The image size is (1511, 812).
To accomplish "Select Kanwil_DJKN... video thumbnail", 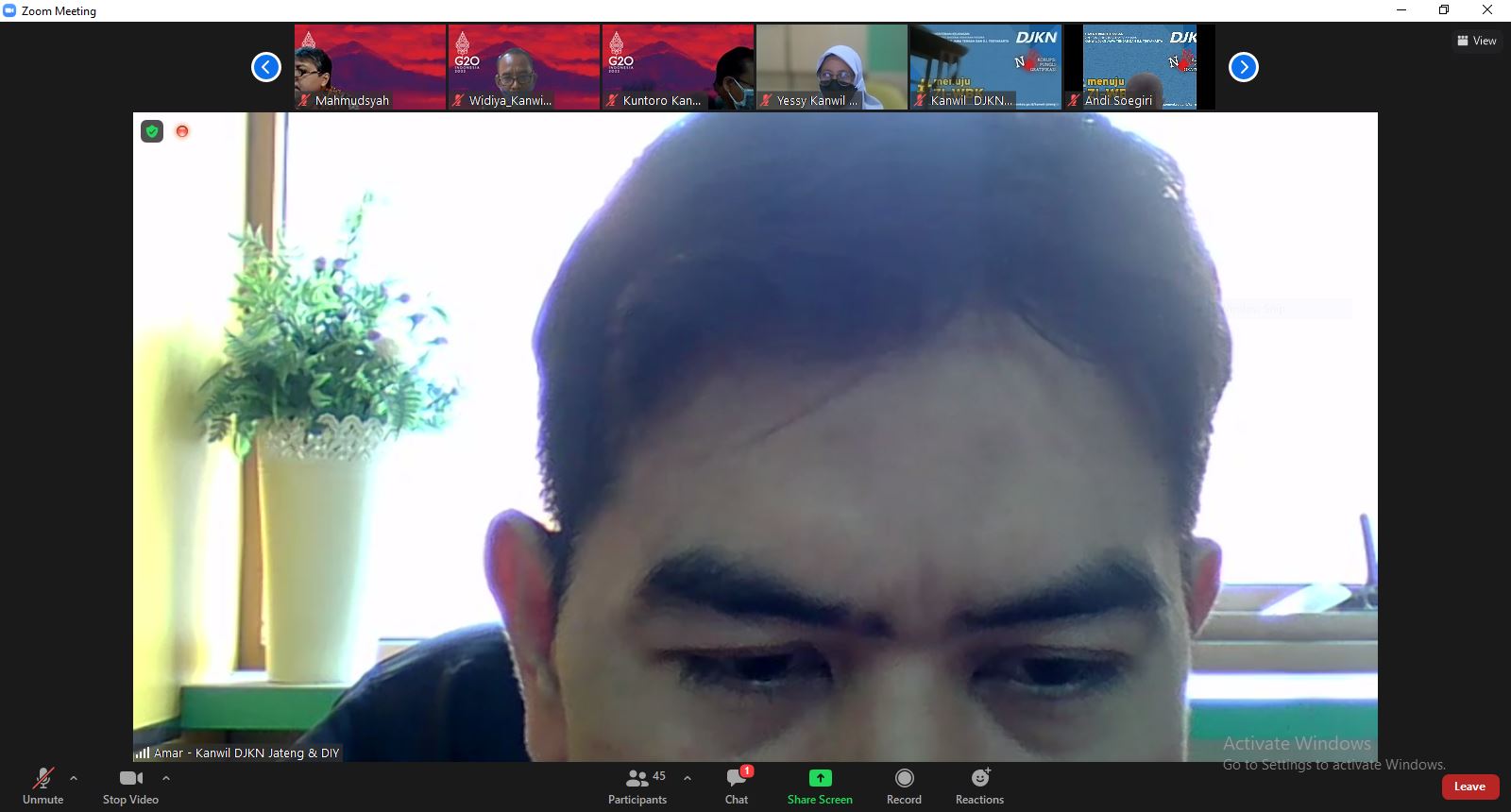I will click(986, 67).
